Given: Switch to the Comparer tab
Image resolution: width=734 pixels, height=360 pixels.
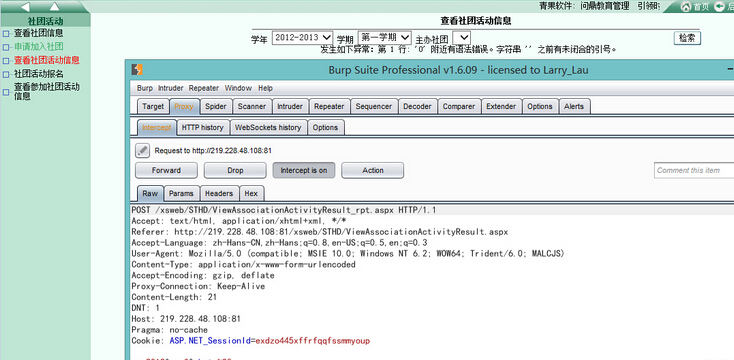Looking at the screenshot, I should (x=459, y=106).
